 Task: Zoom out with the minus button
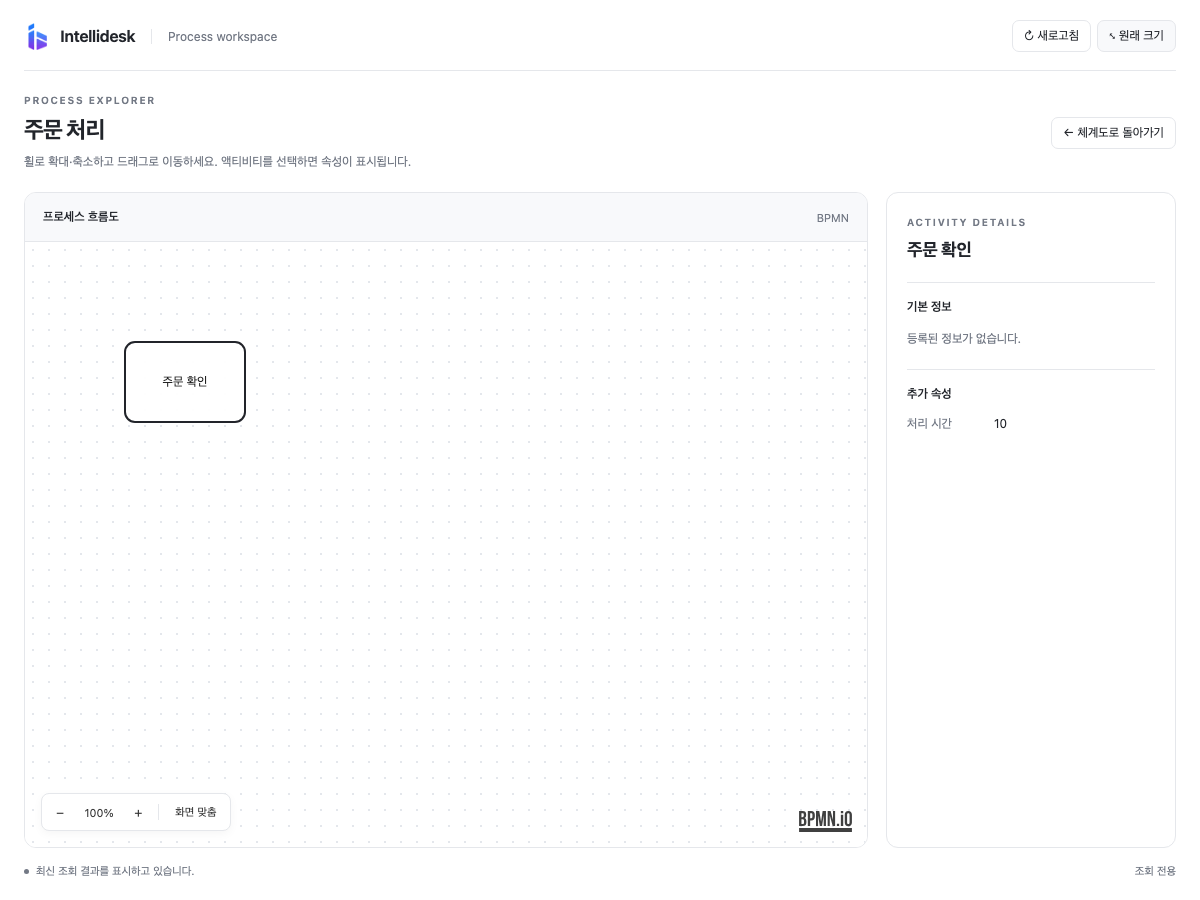(x=60, y=813)
